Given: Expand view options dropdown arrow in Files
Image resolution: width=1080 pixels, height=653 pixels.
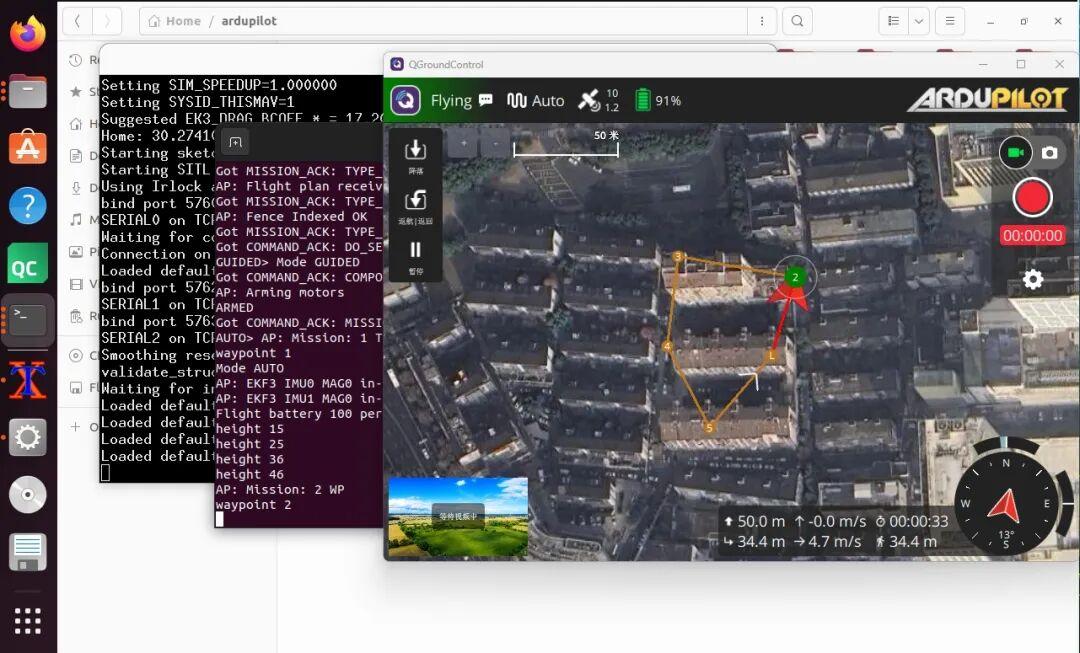Looking at the screenshot, I should pyautogui.click(x=919, y=21).
